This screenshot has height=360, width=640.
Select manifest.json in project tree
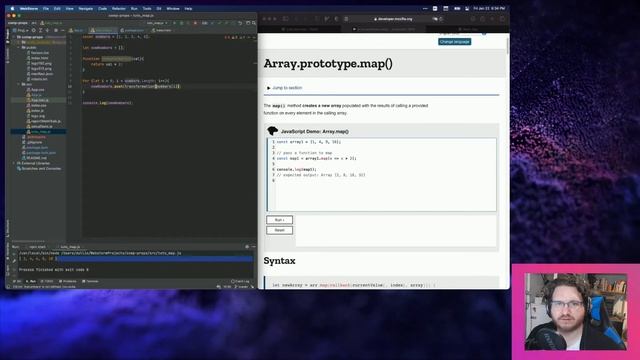40,74
